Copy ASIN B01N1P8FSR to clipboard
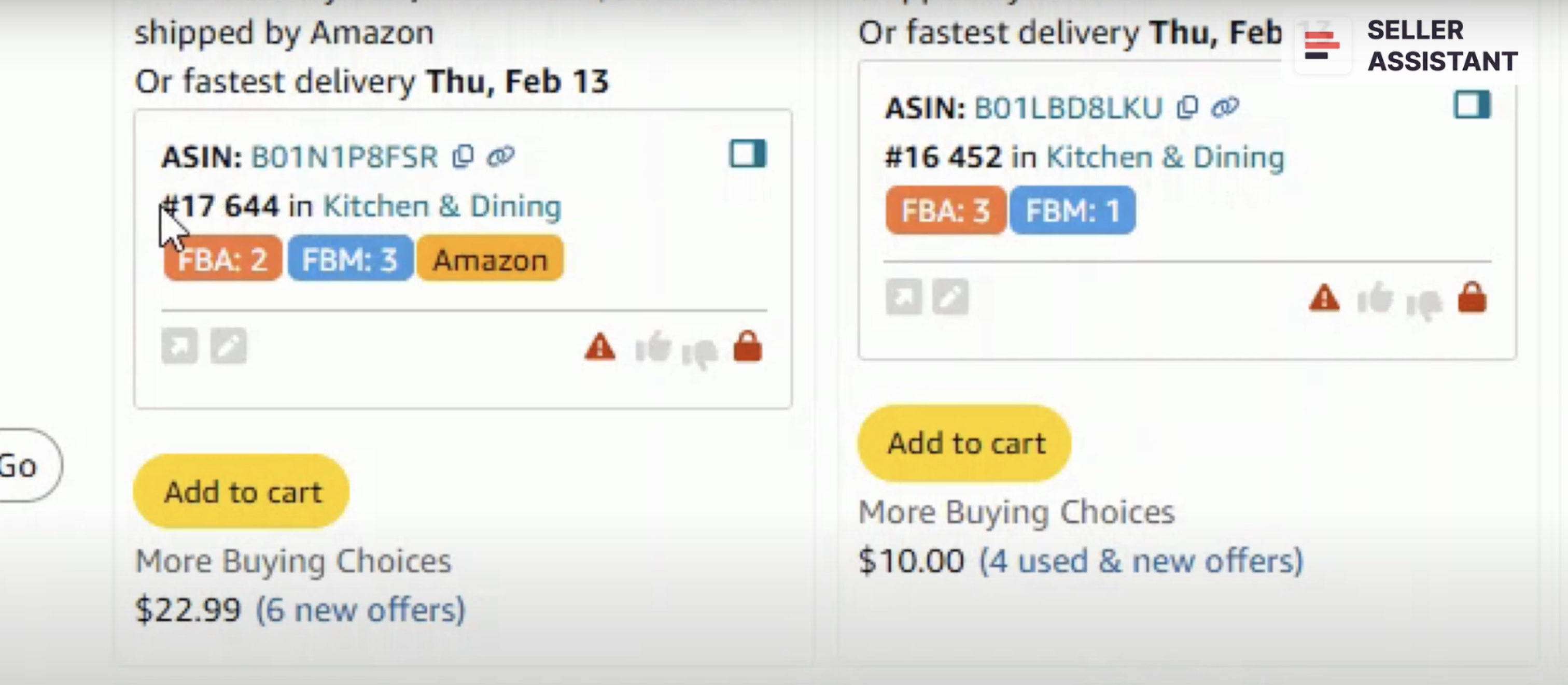 click(x=463, y=156)
